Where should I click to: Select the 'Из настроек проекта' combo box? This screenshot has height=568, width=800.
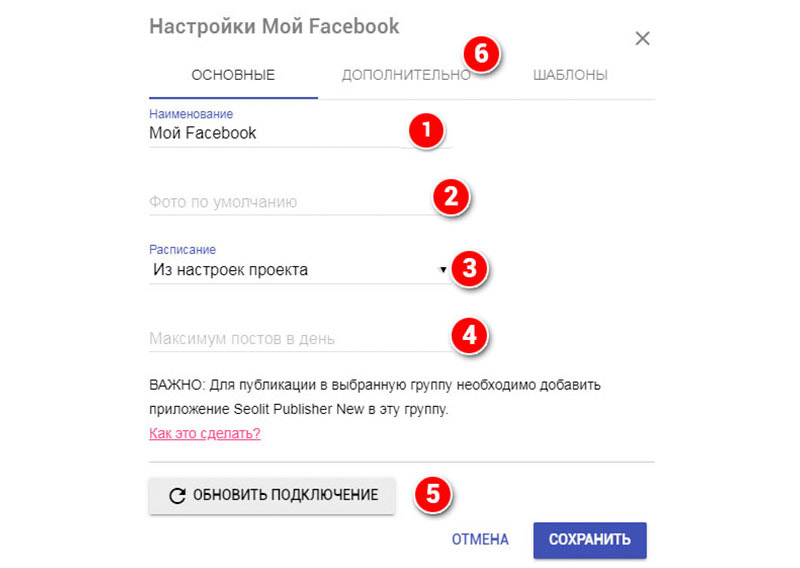pyautogui.click(x=300, y=269)
